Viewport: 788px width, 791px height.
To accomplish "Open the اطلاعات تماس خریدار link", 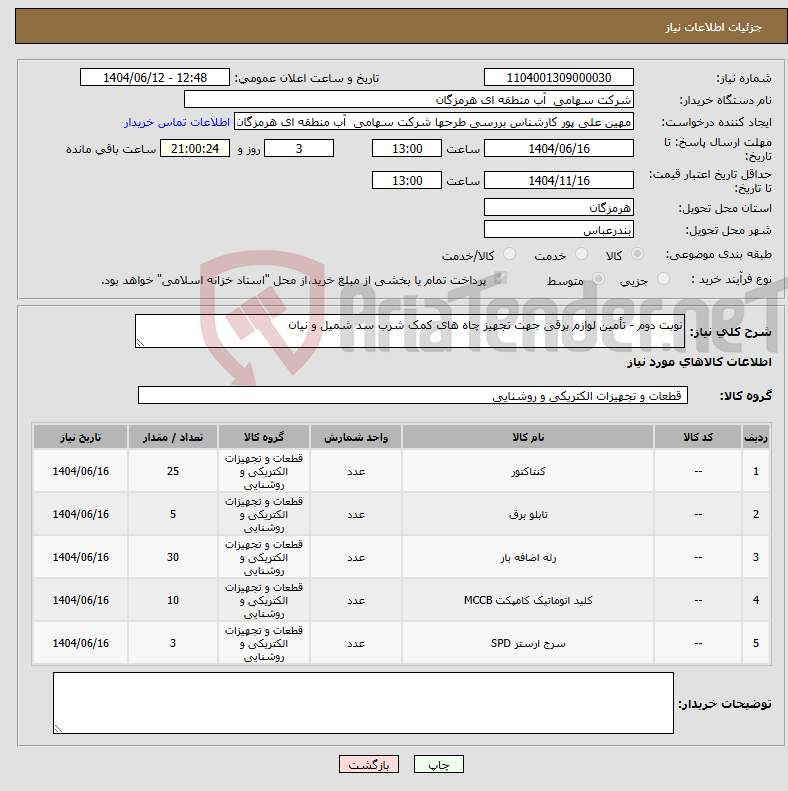I will (177, 122).
